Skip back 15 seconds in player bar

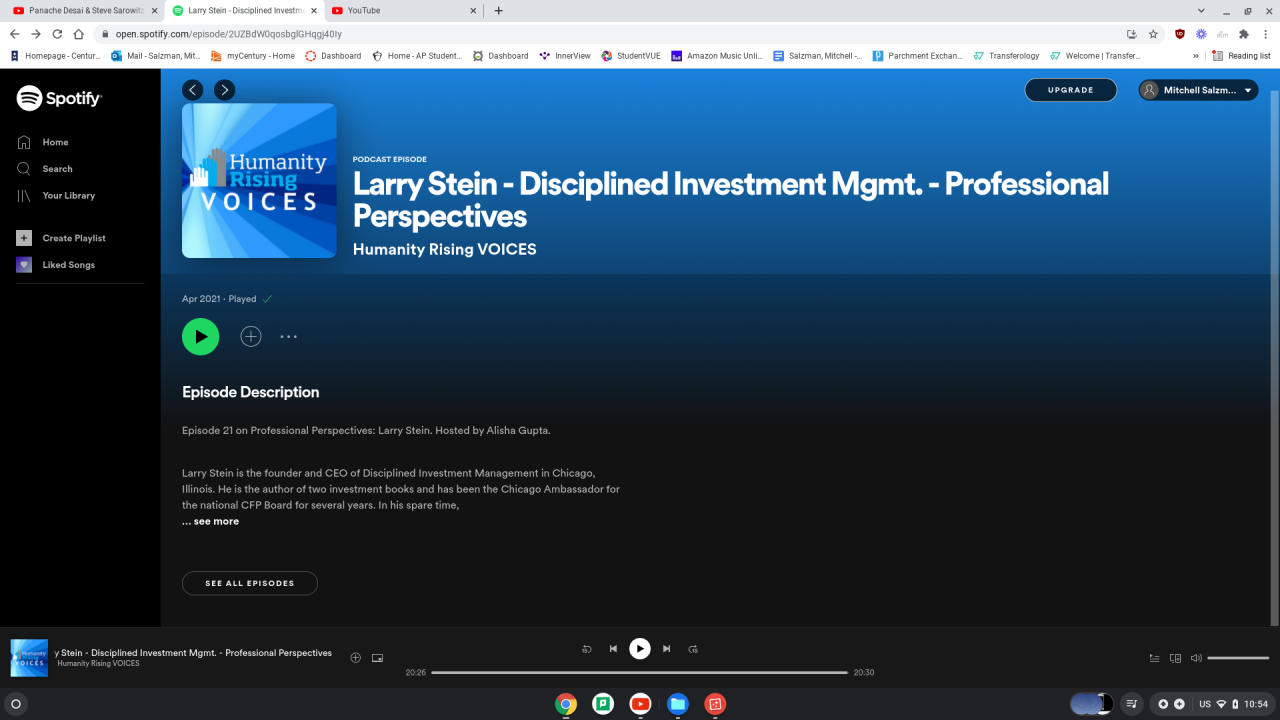(587, 649)
